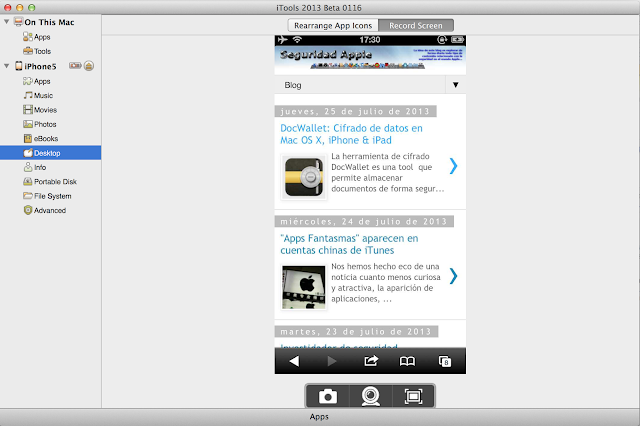
Task: Switch to Rearrange App Icons tab
Action: tap(333, 25)
